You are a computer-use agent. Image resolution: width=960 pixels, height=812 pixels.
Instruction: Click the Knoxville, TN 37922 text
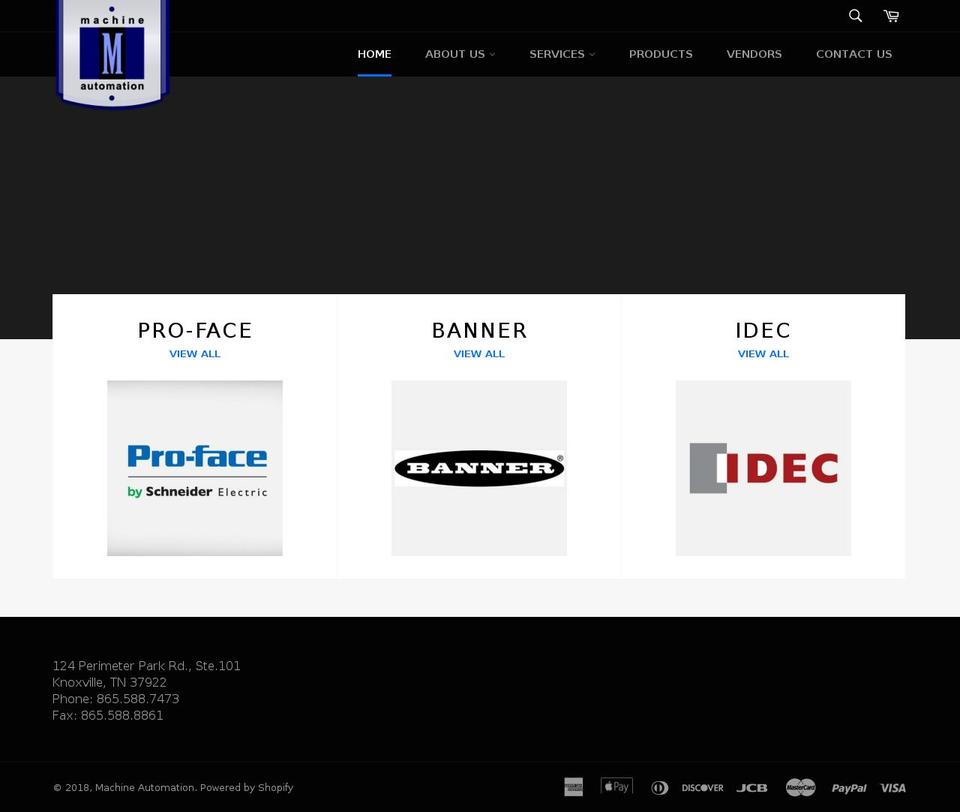109,682
